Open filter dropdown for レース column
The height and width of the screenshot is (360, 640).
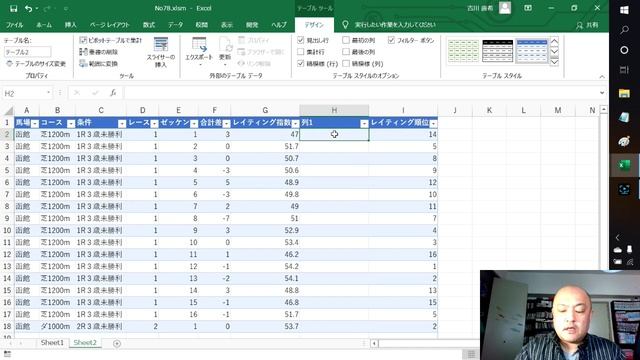[x=154, y=123]
